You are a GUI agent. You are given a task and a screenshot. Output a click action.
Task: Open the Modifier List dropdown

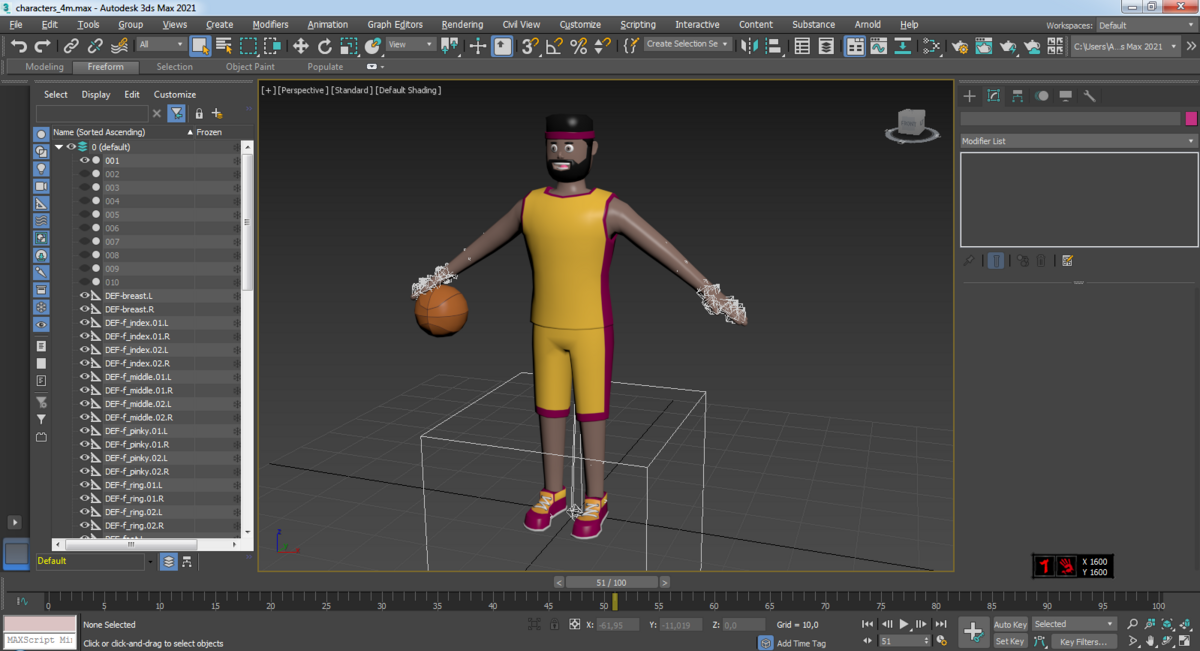point(1078,141)
